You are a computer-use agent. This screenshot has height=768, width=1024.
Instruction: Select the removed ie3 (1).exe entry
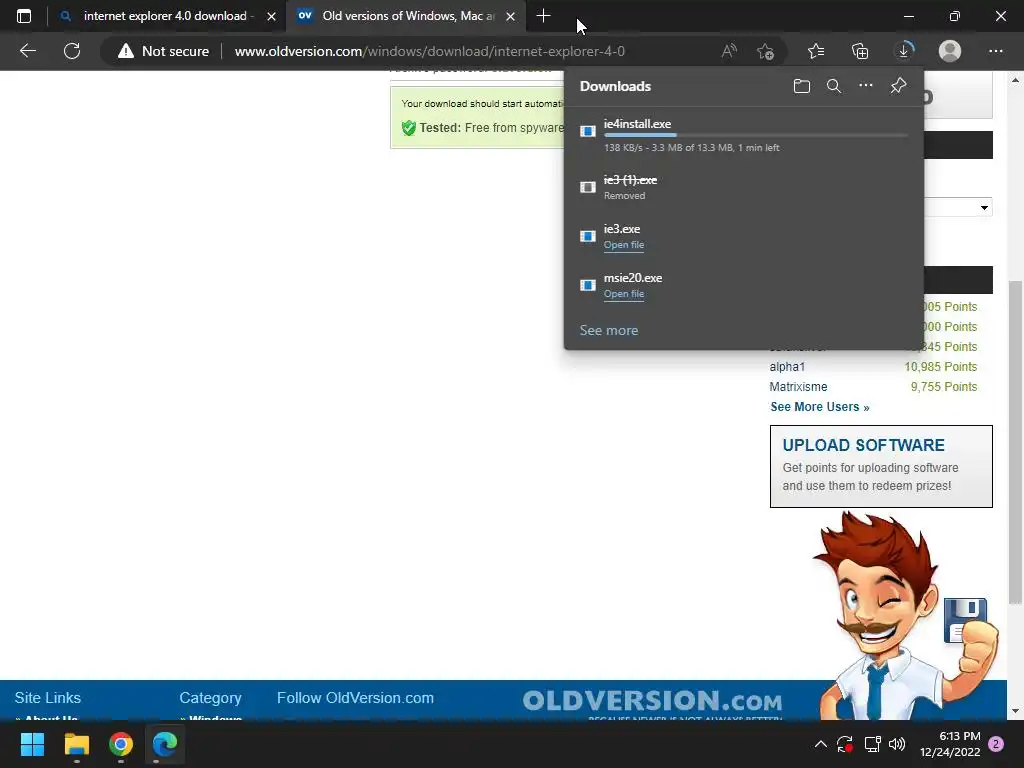pyautogui.click(x=744, y=187)
